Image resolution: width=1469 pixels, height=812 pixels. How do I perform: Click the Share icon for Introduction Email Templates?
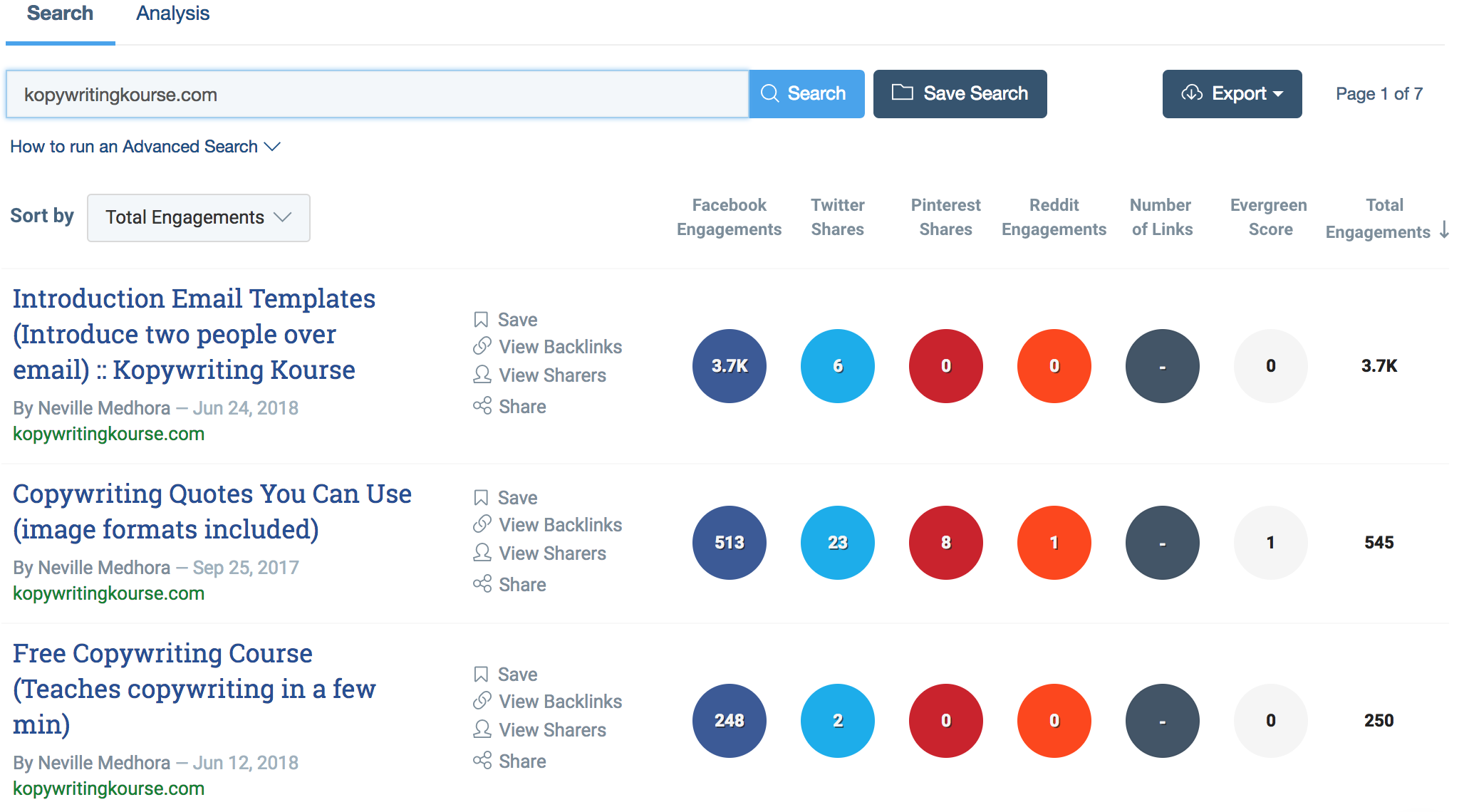482,406
